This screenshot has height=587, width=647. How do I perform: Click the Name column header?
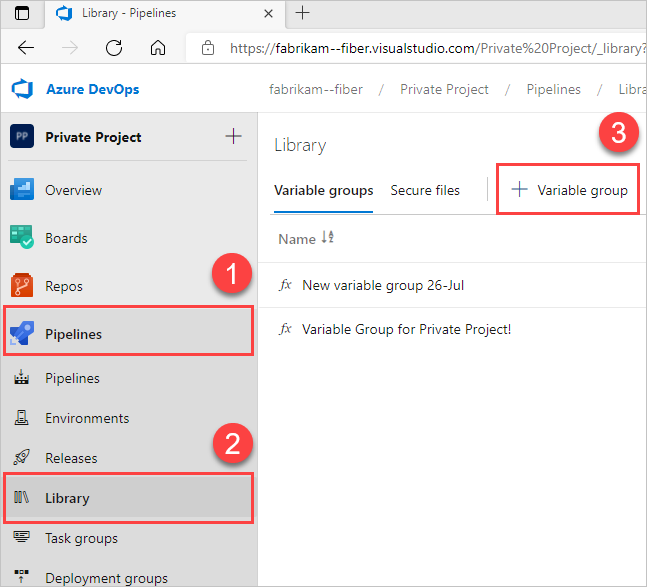(x=297, y=239)
